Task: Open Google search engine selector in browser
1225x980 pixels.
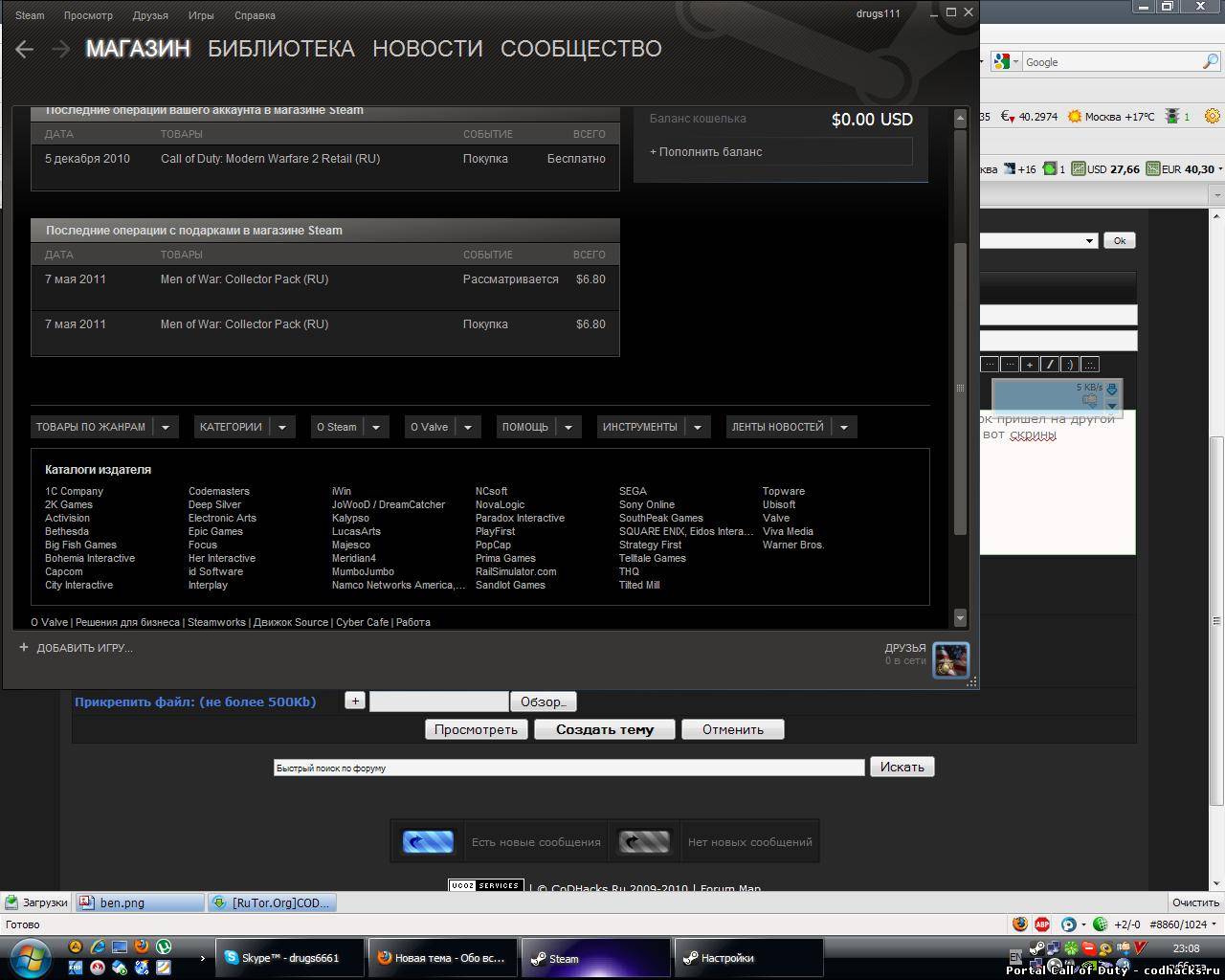Action: click(1005, 62)
